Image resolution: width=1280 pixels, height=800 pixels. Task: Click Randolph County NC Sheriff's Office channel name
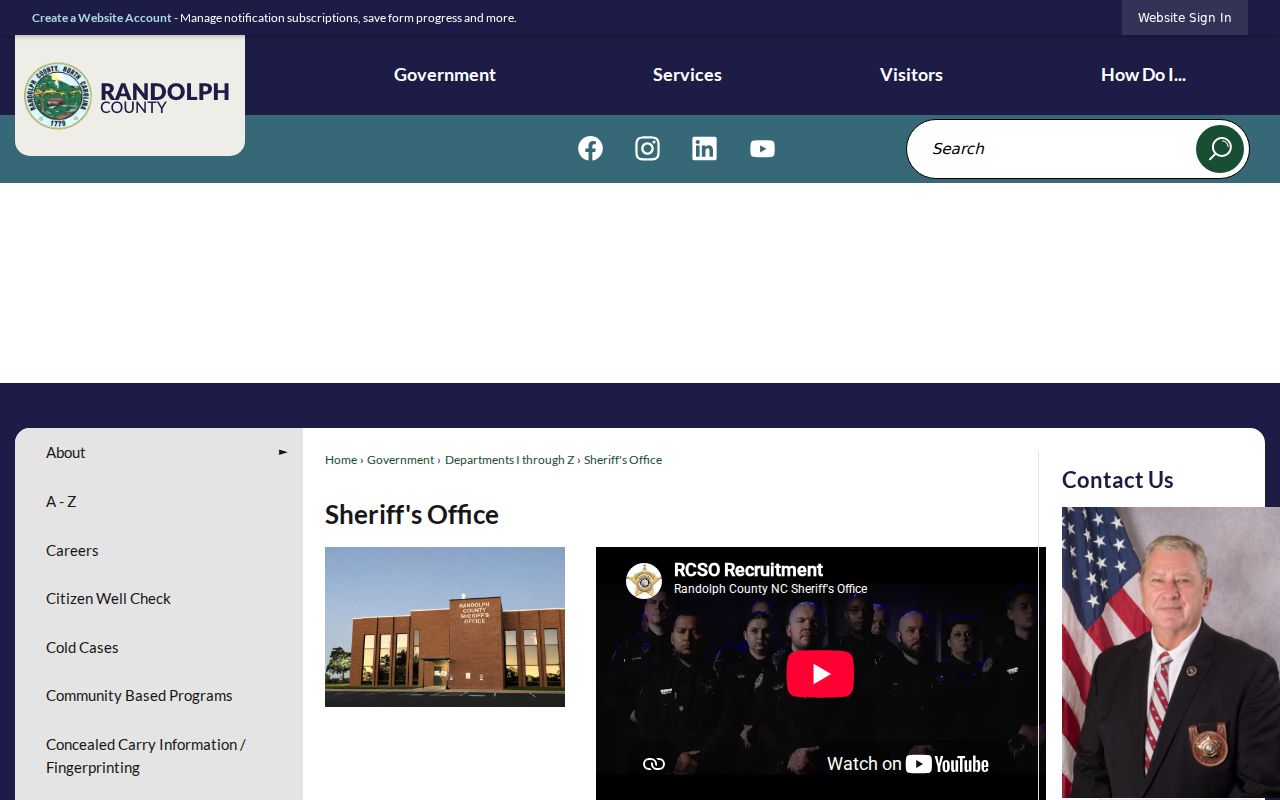click(x=770, y=589)
